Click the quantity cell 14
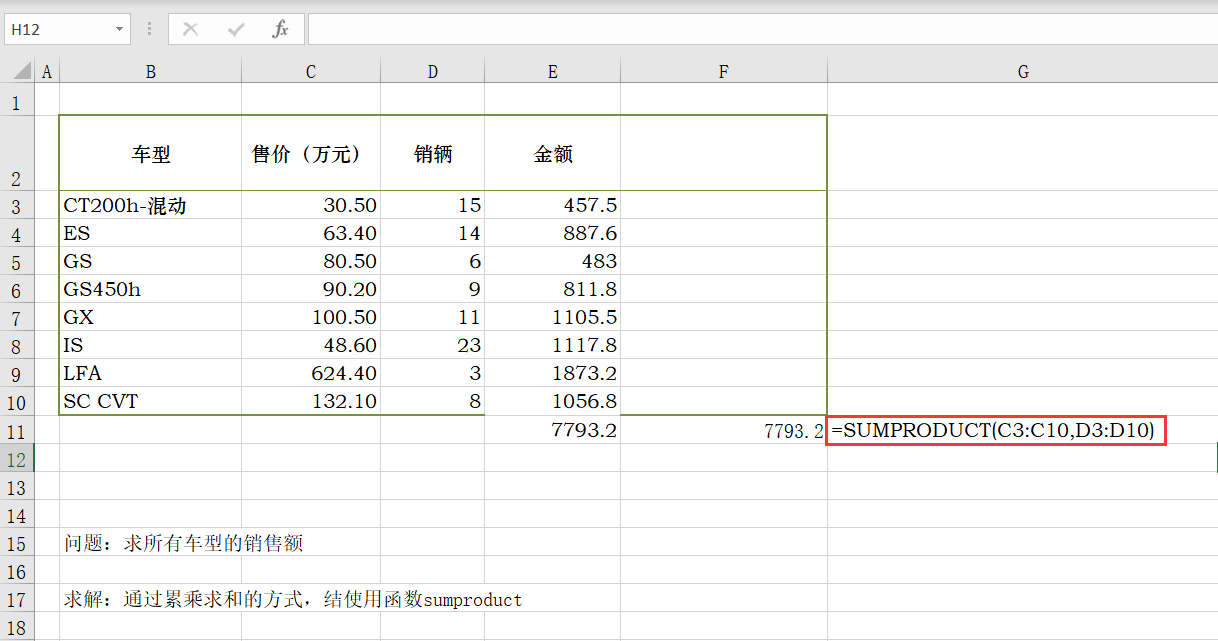 [x=432, y=233]
